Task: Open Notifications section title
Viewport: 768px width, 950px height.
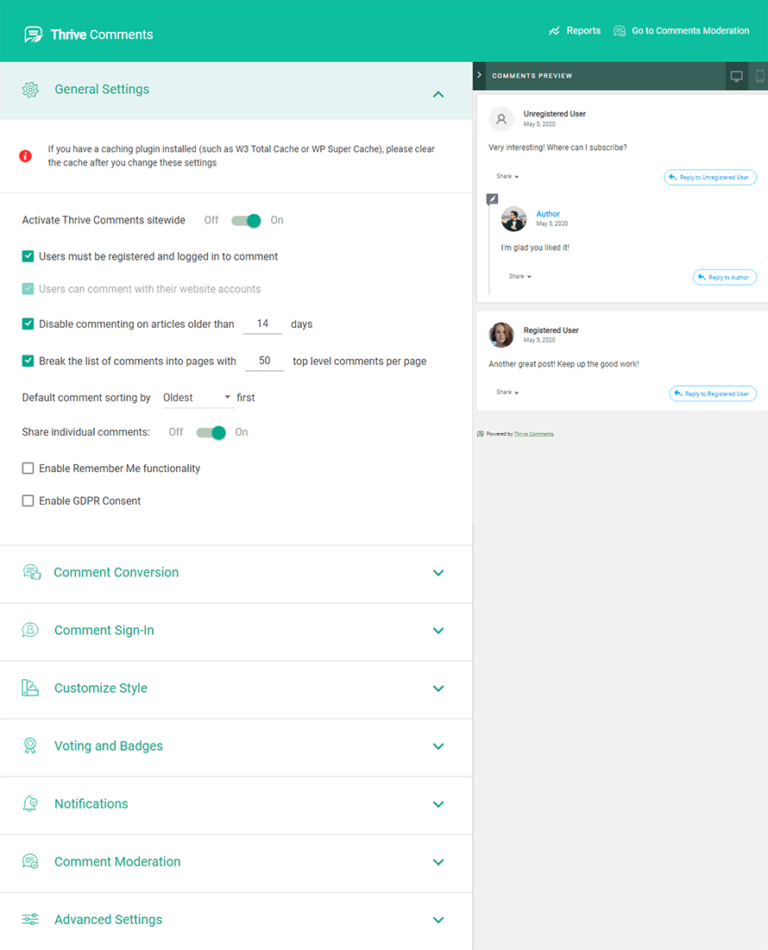Action: point(91,804)
